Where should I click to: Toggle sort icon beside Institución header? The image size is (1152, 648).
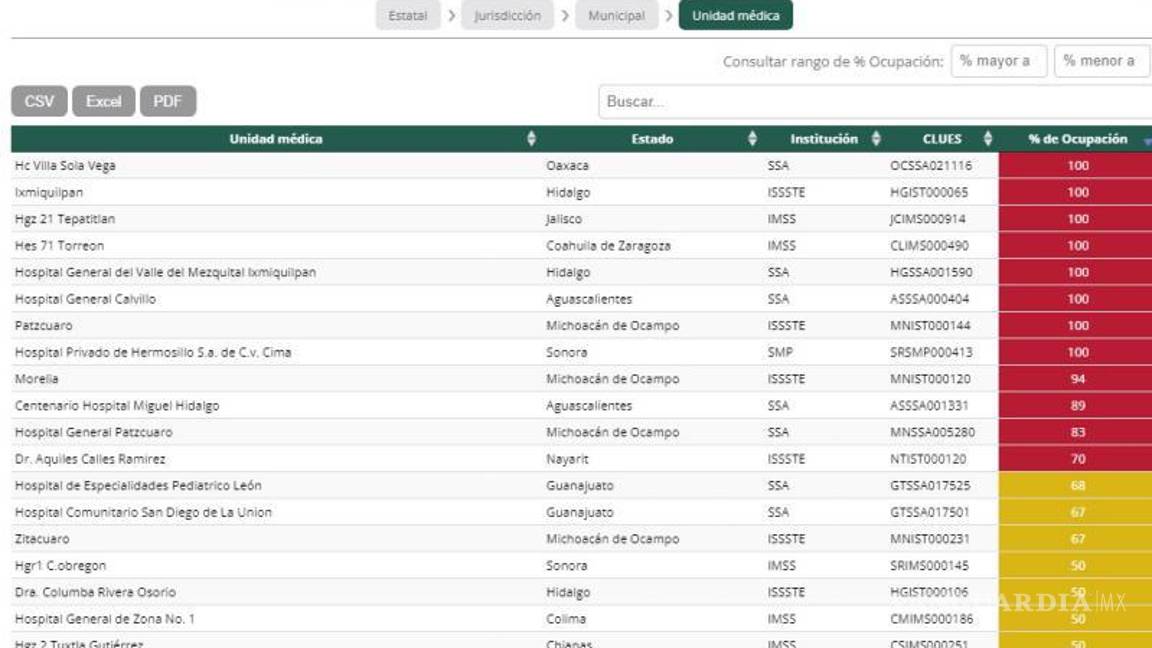click(x=876, y=139)
